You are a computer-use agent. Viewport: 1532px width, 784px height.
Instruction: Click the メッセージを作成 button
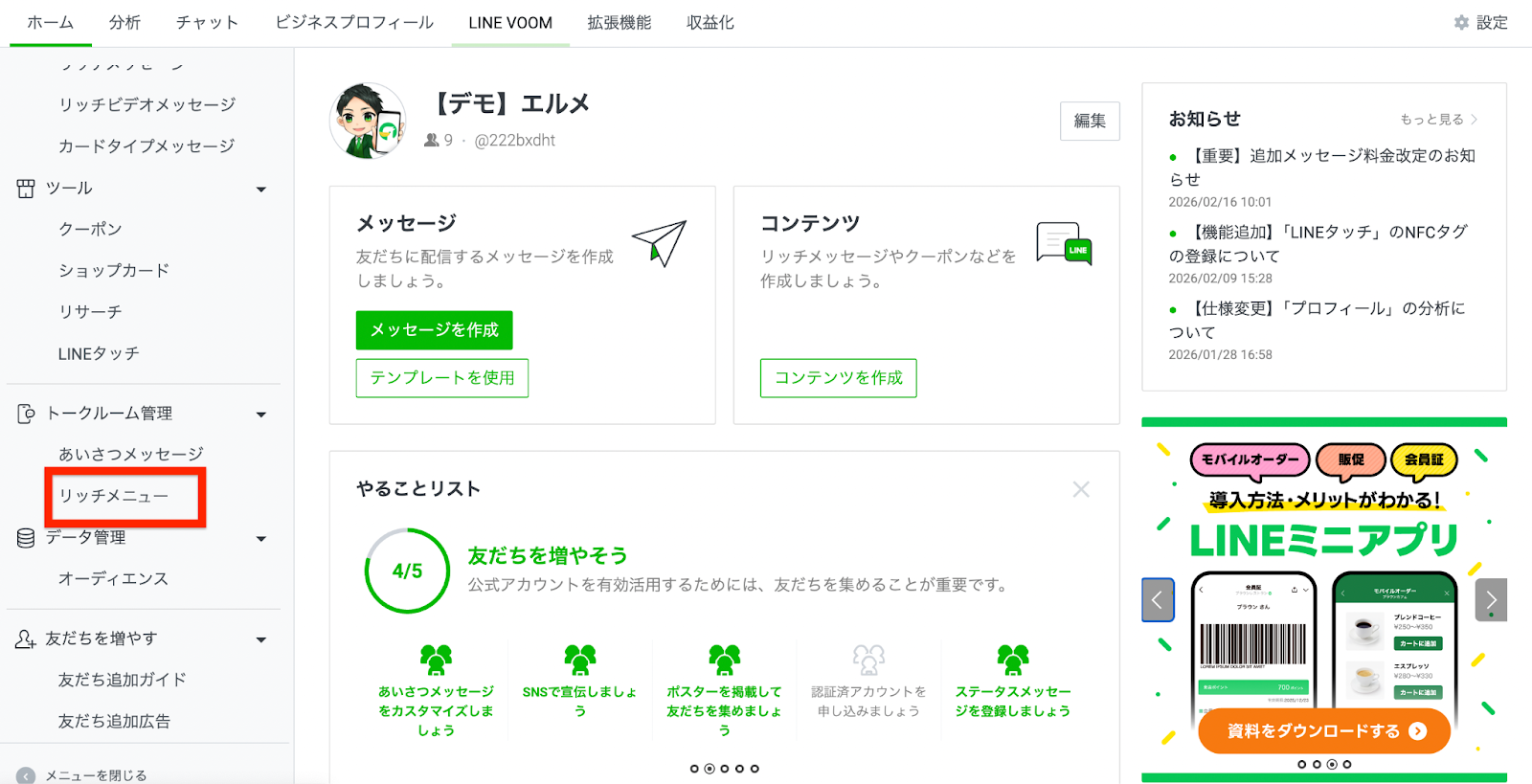point(434,330)
